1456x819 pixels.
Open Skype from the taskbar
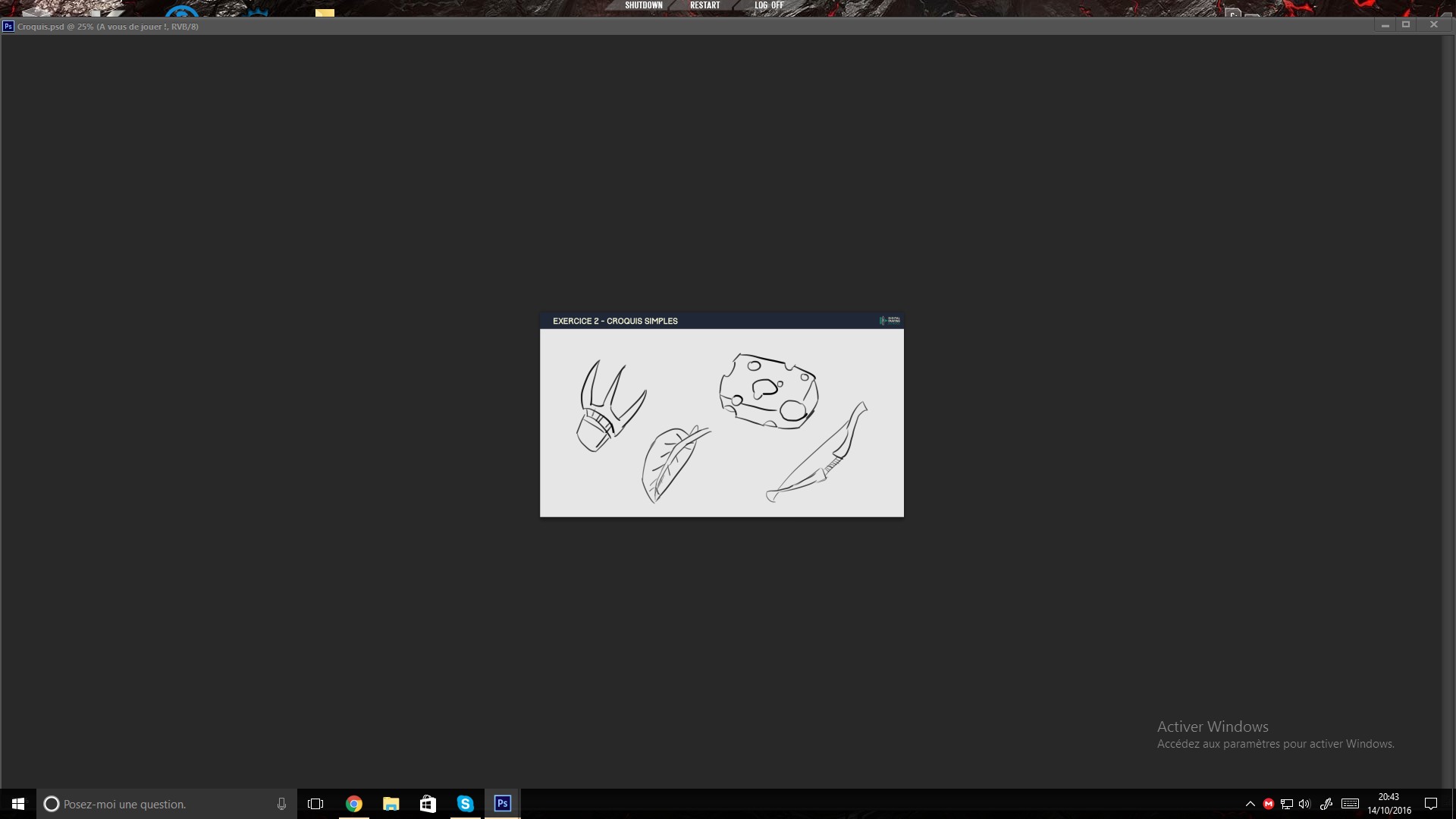(465, 804)
